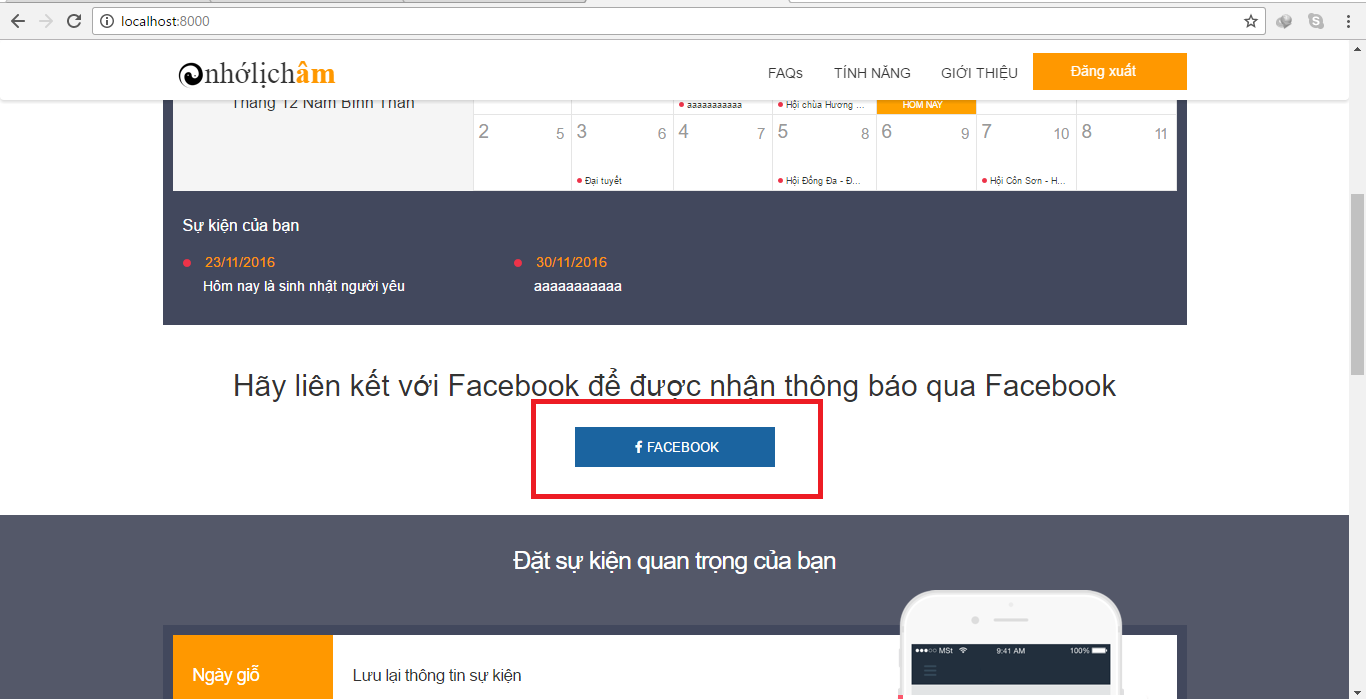
Task: Open the FAQs menu item
Action: click(x=785, y=73)
